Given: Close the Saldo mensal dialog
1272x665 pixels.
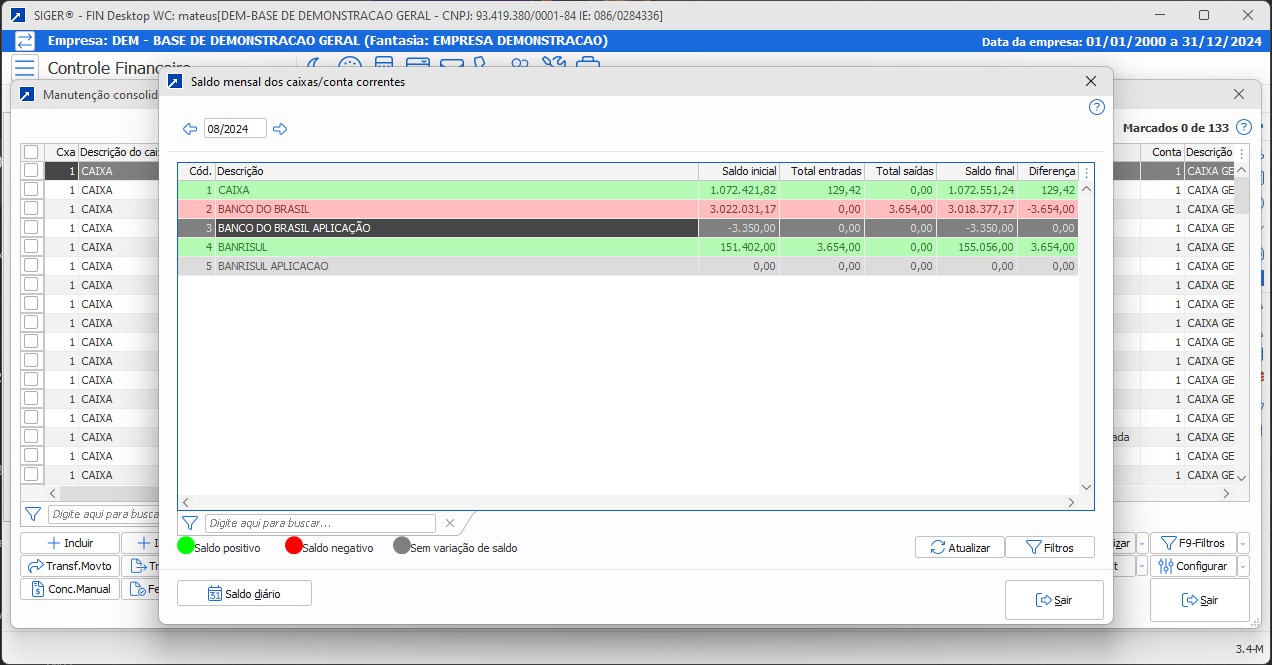Looking at the screenshot, I should tap(1091, 82).
